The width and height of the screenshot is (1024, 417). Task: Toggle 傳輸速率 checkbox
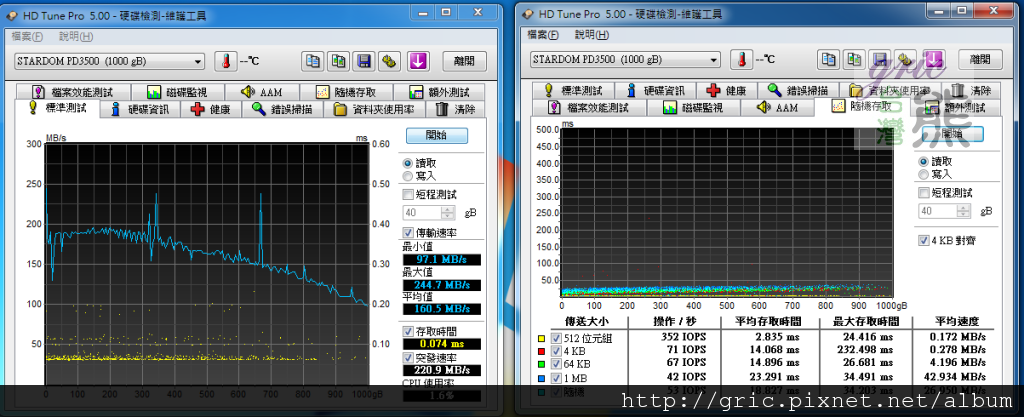click(408, 232)
